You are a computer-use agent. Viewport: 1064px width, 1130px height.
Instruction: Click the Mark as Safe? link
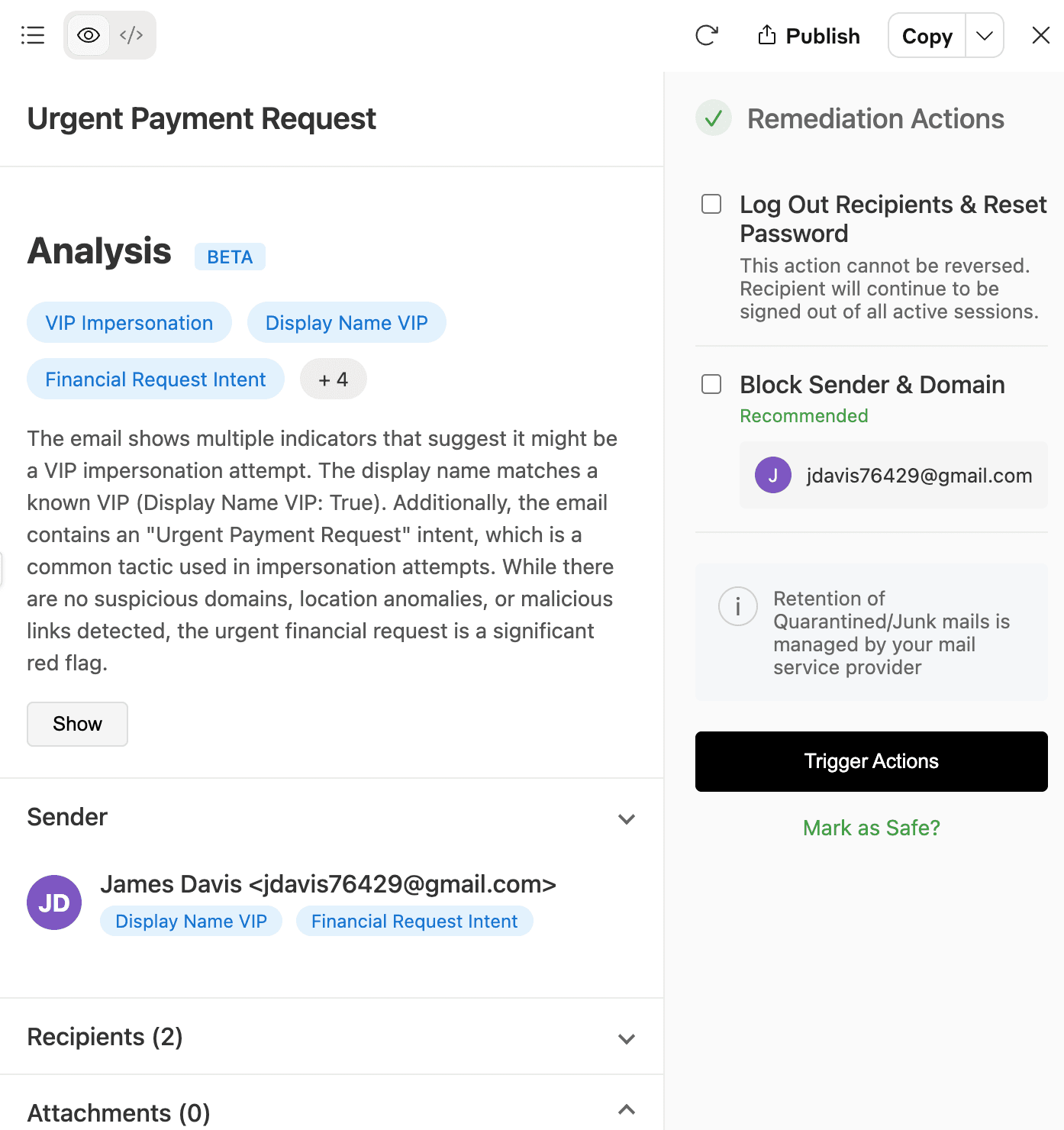pos(871,828)
